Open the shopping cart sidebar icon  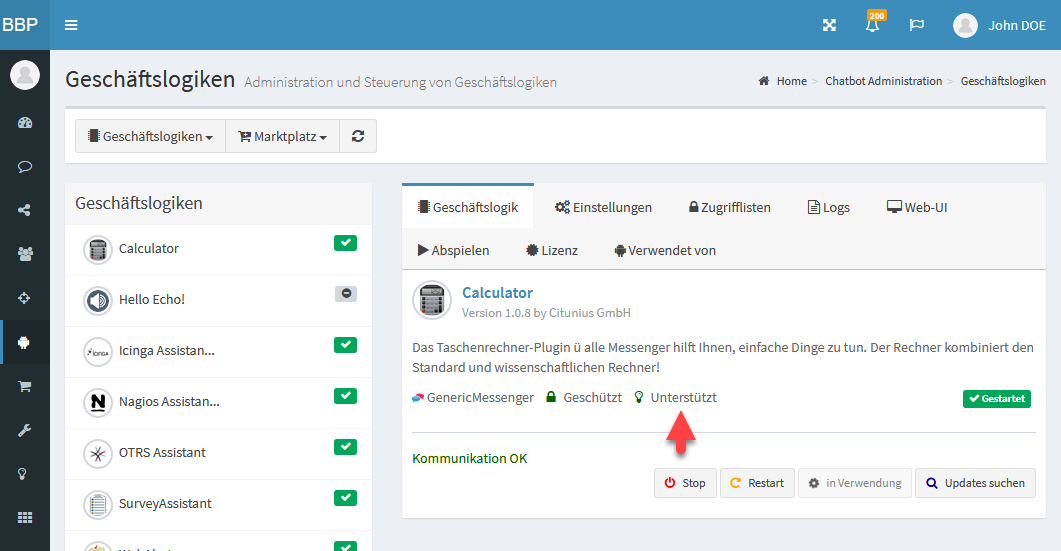tap(25, 387)
